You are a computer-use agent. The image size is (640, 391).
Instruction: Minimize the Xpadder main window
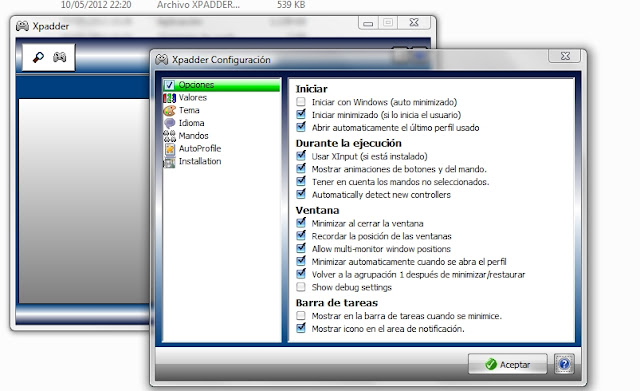point(368,23)
